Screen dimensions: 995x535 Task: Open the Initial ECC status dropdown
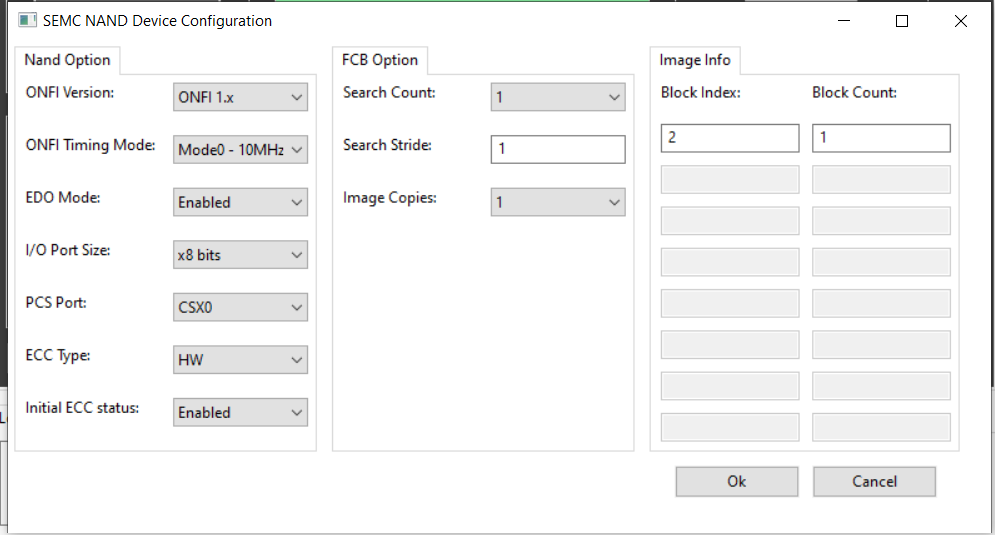coord(240,412)
